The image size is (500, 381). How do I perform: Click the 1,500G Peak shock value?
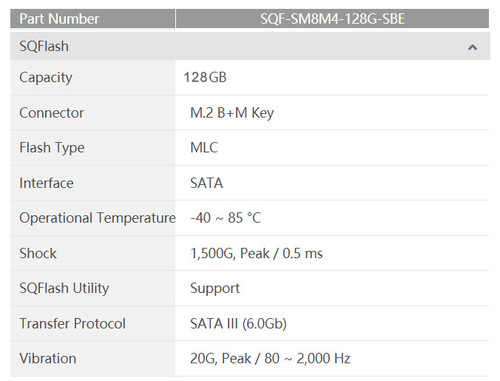256,254
